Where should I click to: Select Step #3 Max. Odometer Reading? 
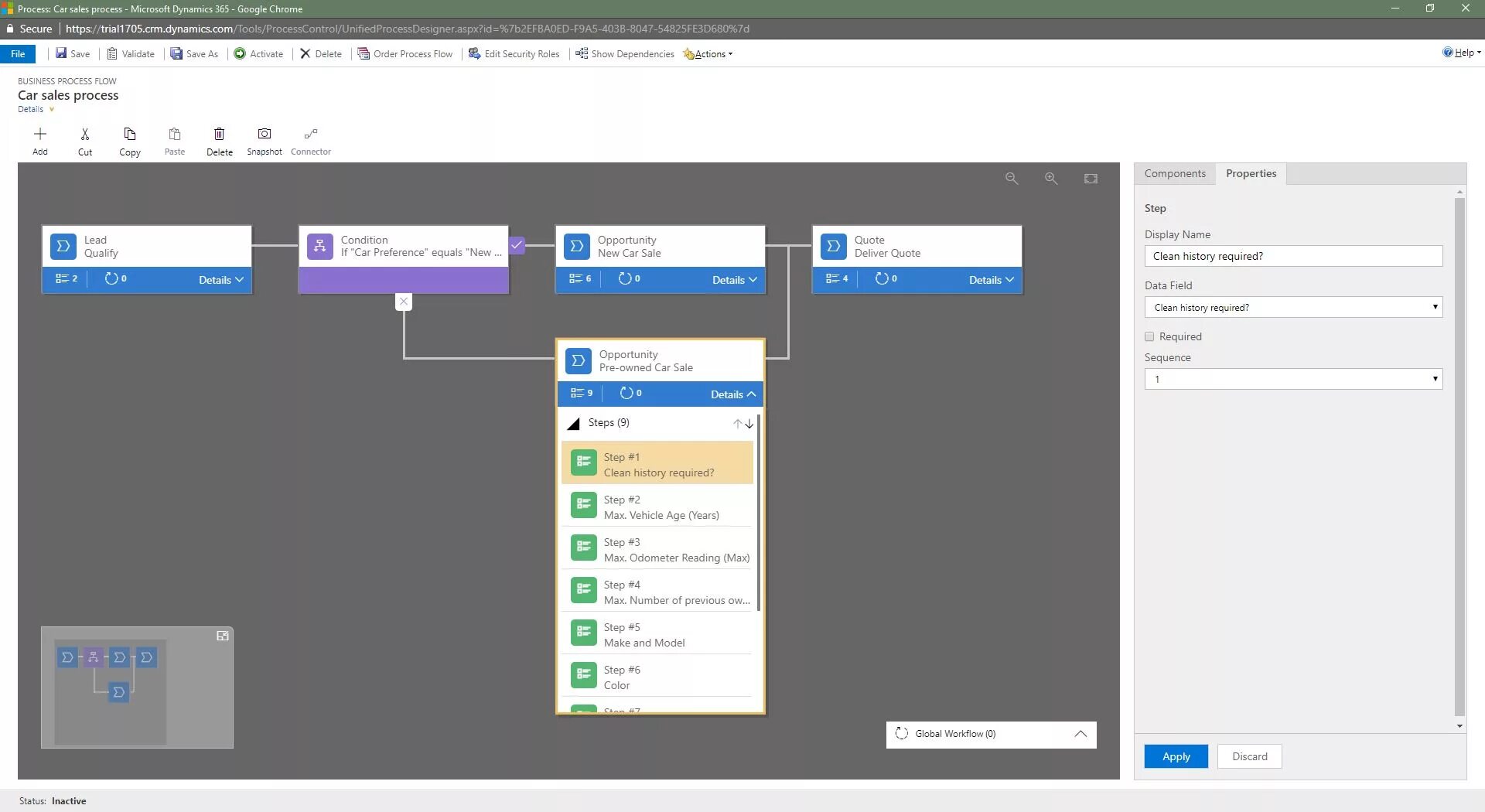point(656,550)
